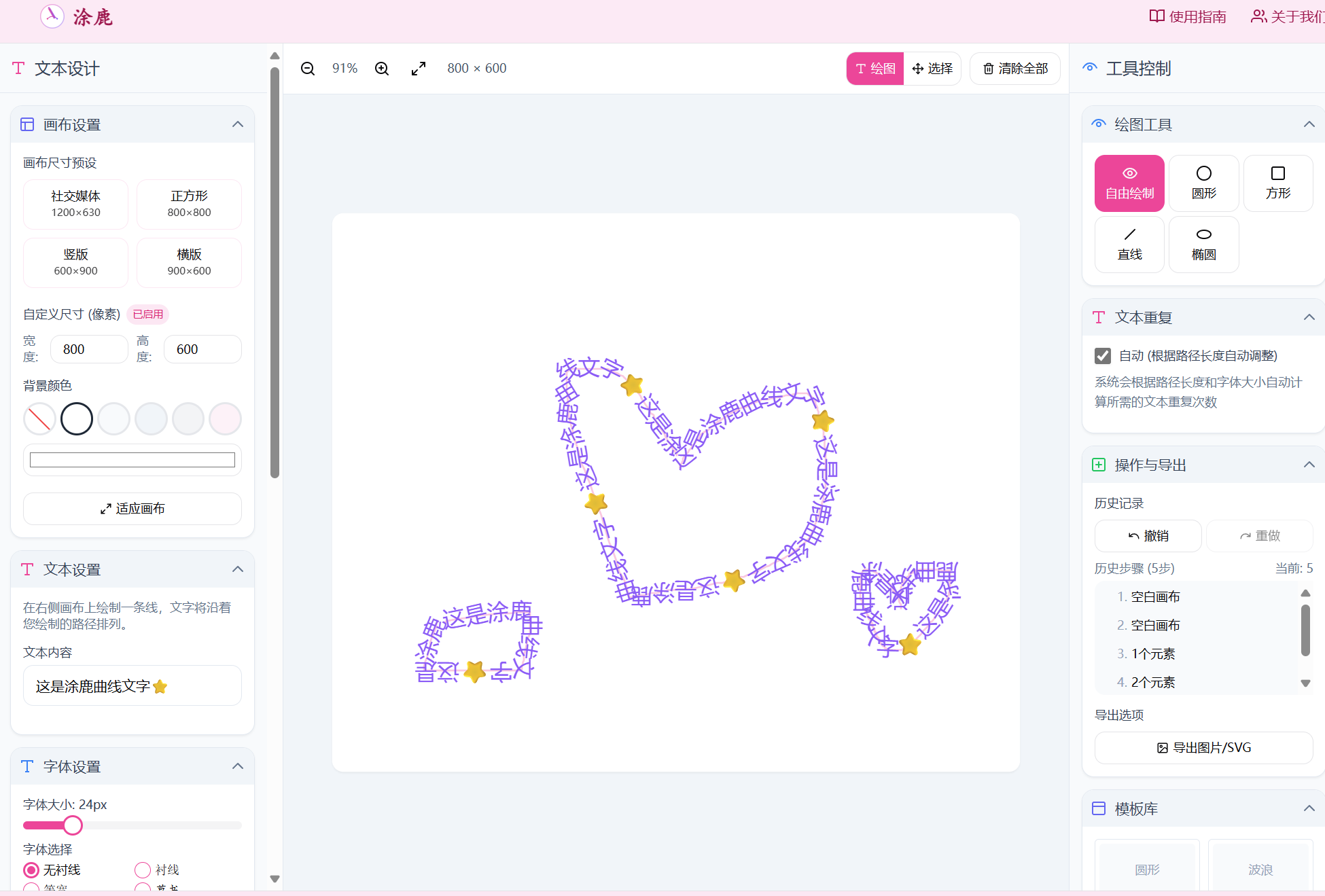The height and width of the screenshot is (896, 1325).
Task: Select the transparent background swatch
Action: coord(39,418)
